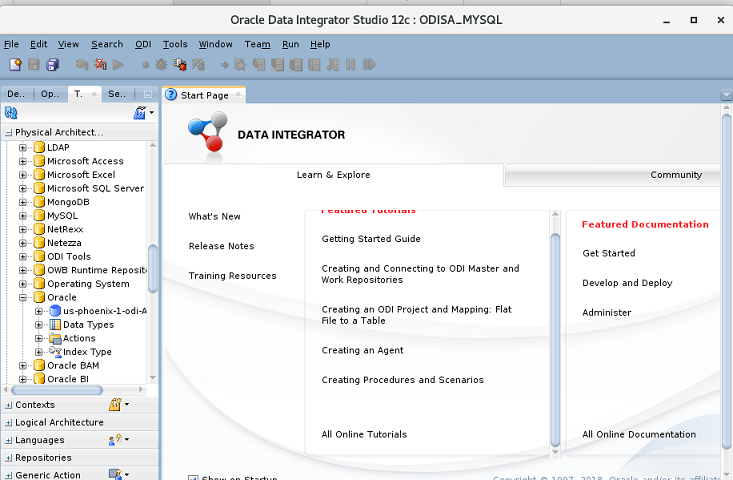
Task: Expand the Logical Architecture section
Action: pyautogui.click(x=8, y=423)
